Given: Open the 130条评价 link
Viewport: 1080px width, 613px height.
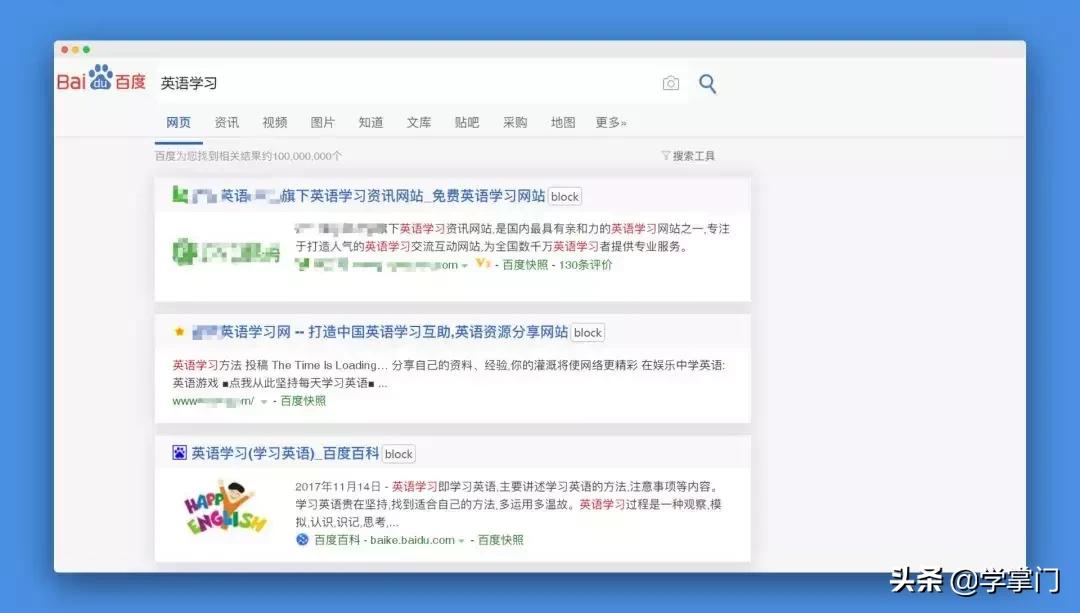Looking at the screenshot, I should (586, 265).
